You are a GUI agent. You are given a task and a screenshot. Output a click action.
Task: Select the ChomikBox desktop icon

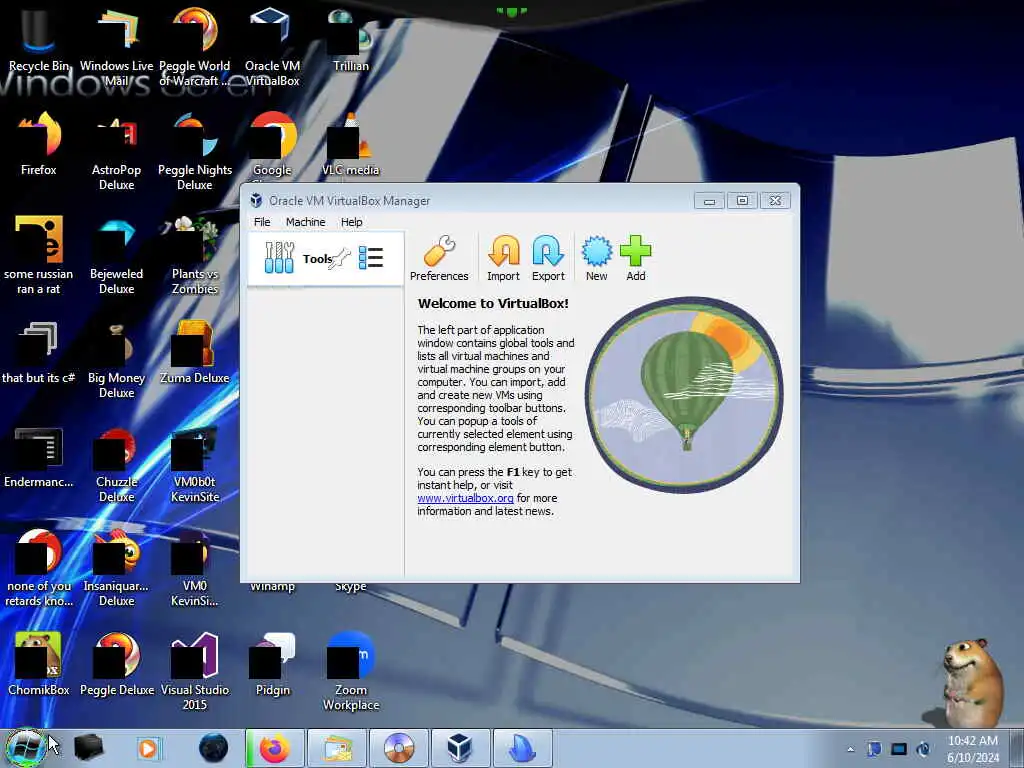click(39, 664)
